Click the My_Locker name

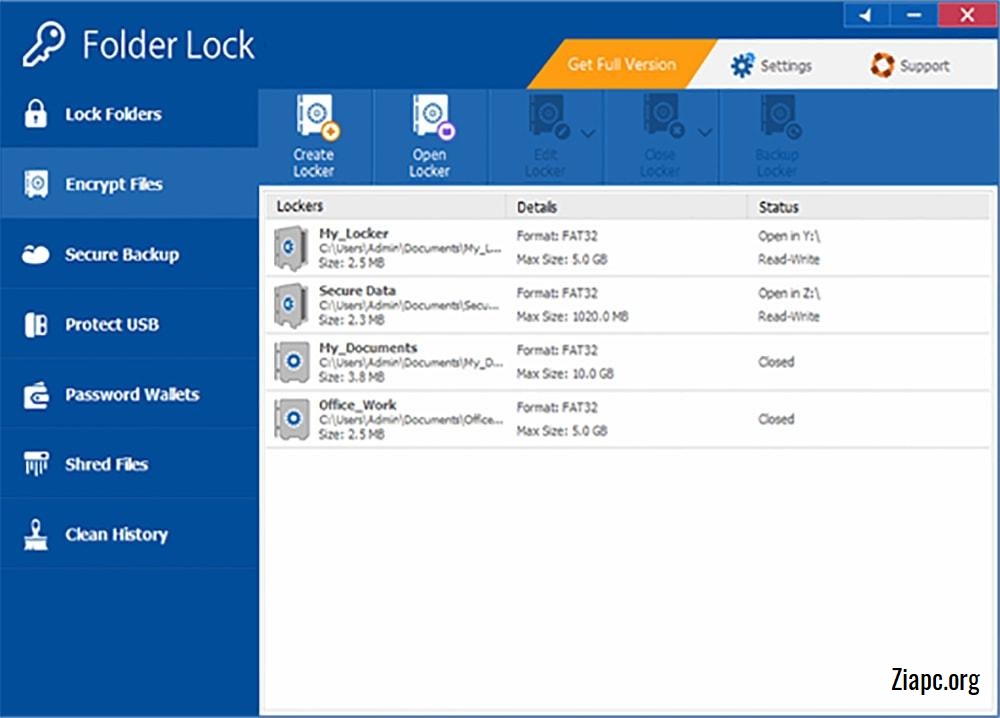[x=353, y=233]
